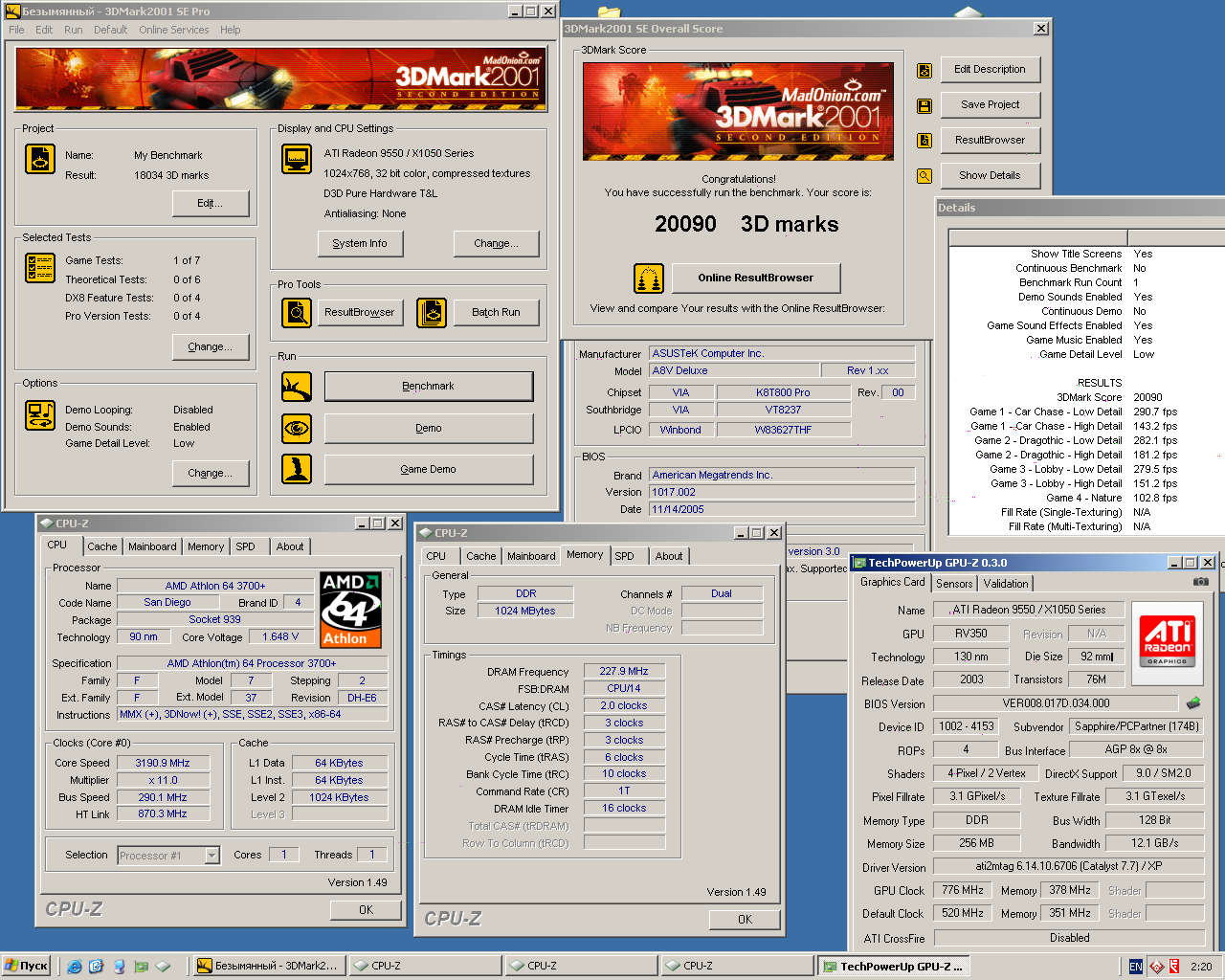Click the AMD Athlon 64 logo in CPU-Z
This screenshot has height=980, width=1225.
pos(350,610)
